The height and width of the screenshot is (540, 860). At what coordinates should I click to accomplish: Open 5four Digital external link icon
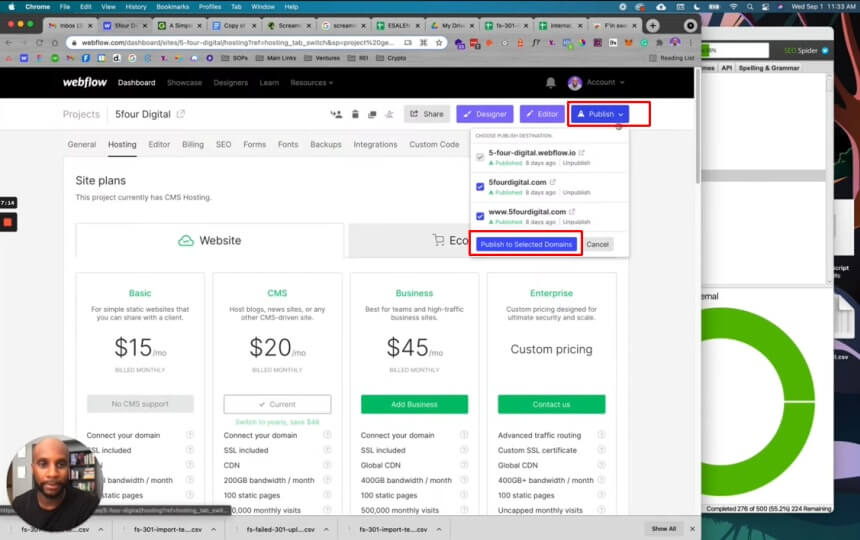tap(180, 114)
